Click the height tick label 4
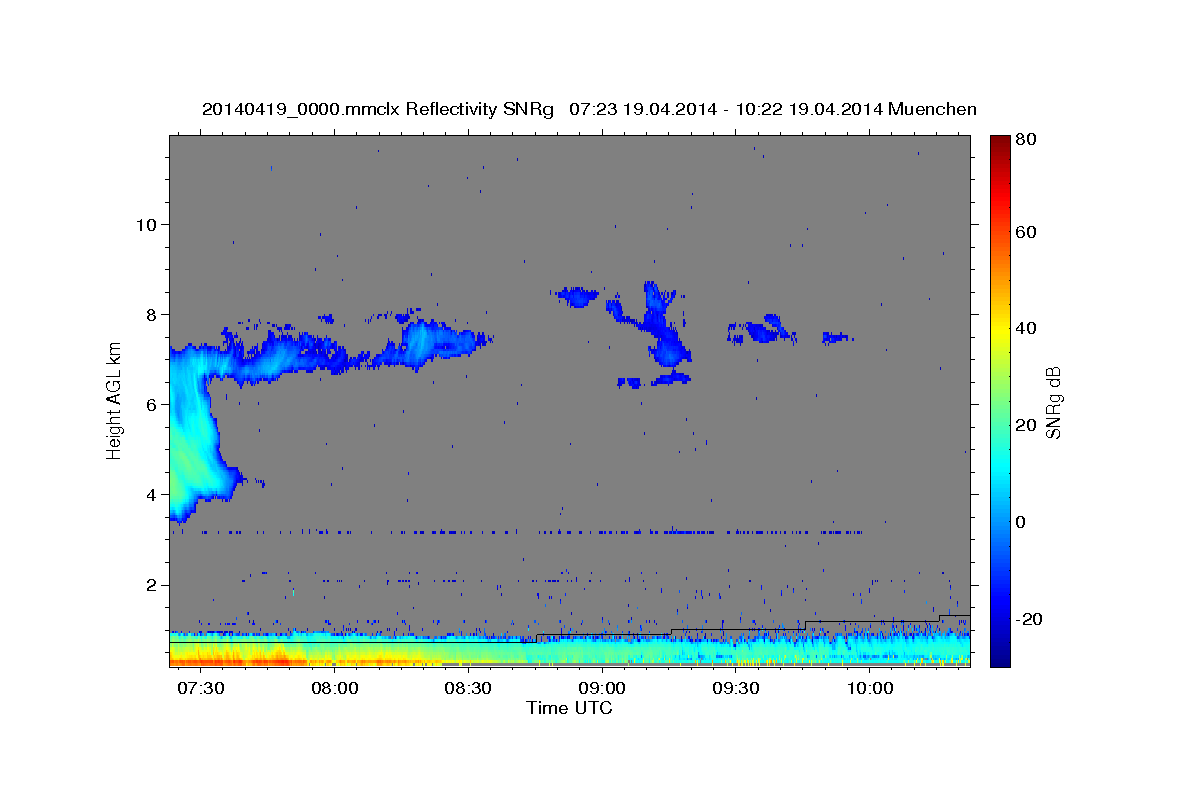 [150, 494]
